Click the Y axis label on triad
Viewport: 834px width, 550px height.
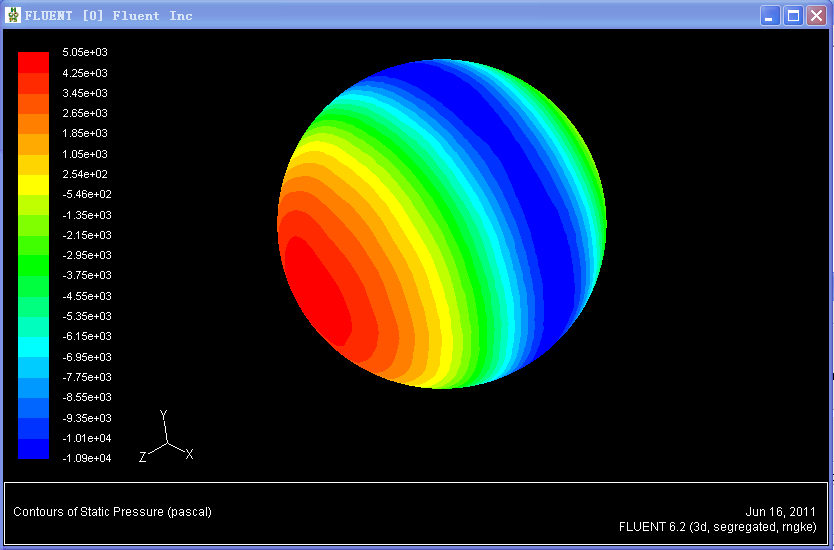pyautogui.click(x=164, y=415)
